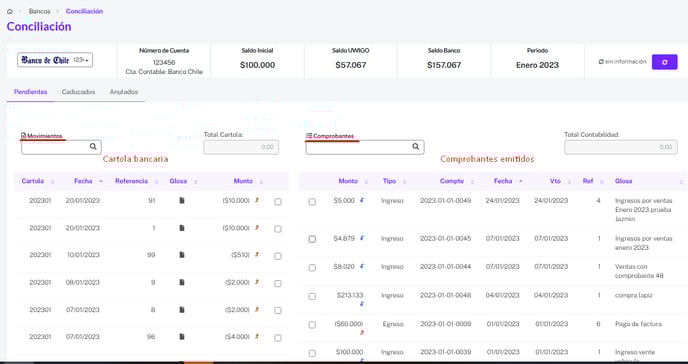Select voucher 2023-01-01-0049 checkbox

point(312,202)
